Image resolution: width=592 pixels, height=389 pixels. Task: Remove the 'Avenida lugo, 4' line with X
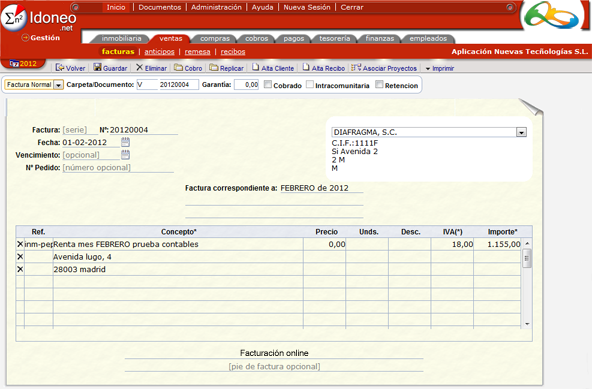point(20,257)
